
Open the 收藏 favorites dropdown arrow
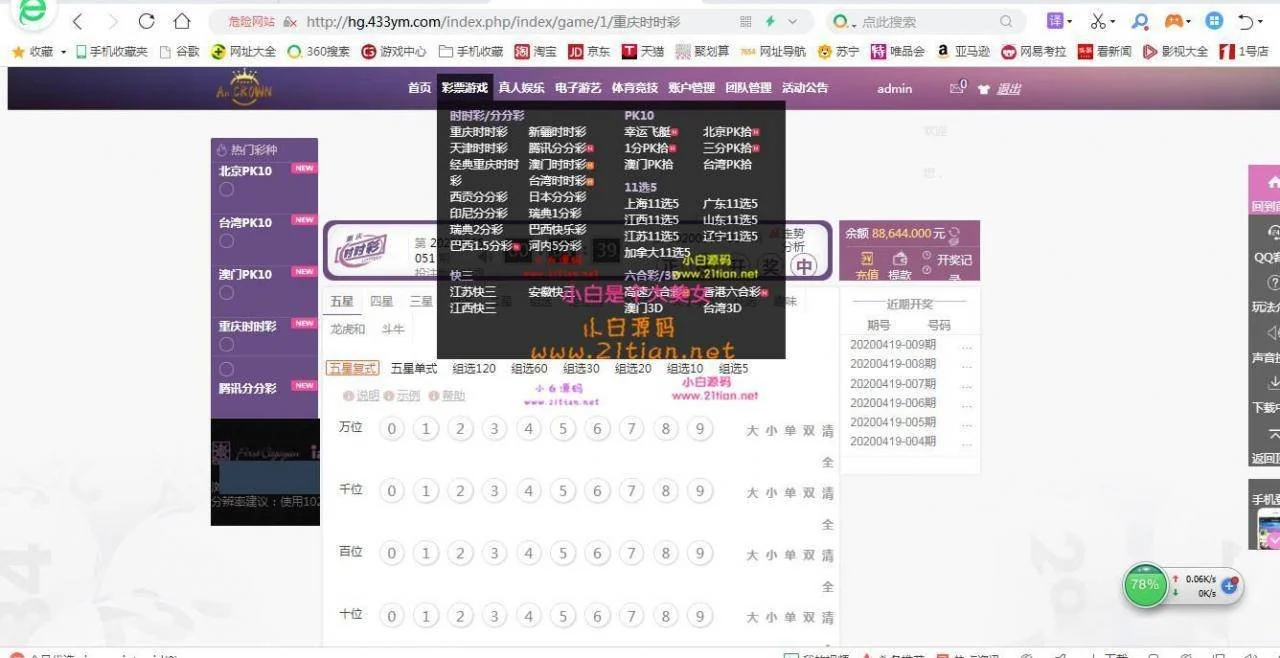point(64,52)
